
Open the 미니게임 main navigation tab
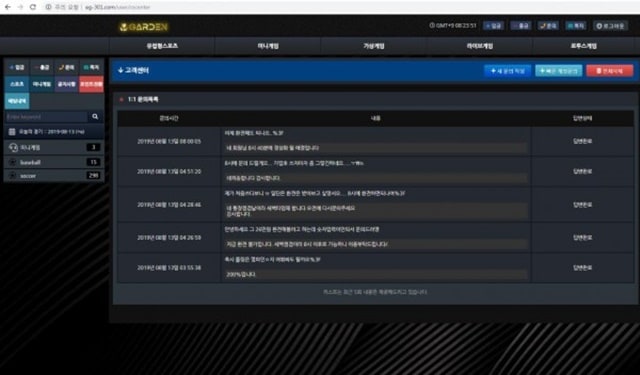click(x=268, y=46)
